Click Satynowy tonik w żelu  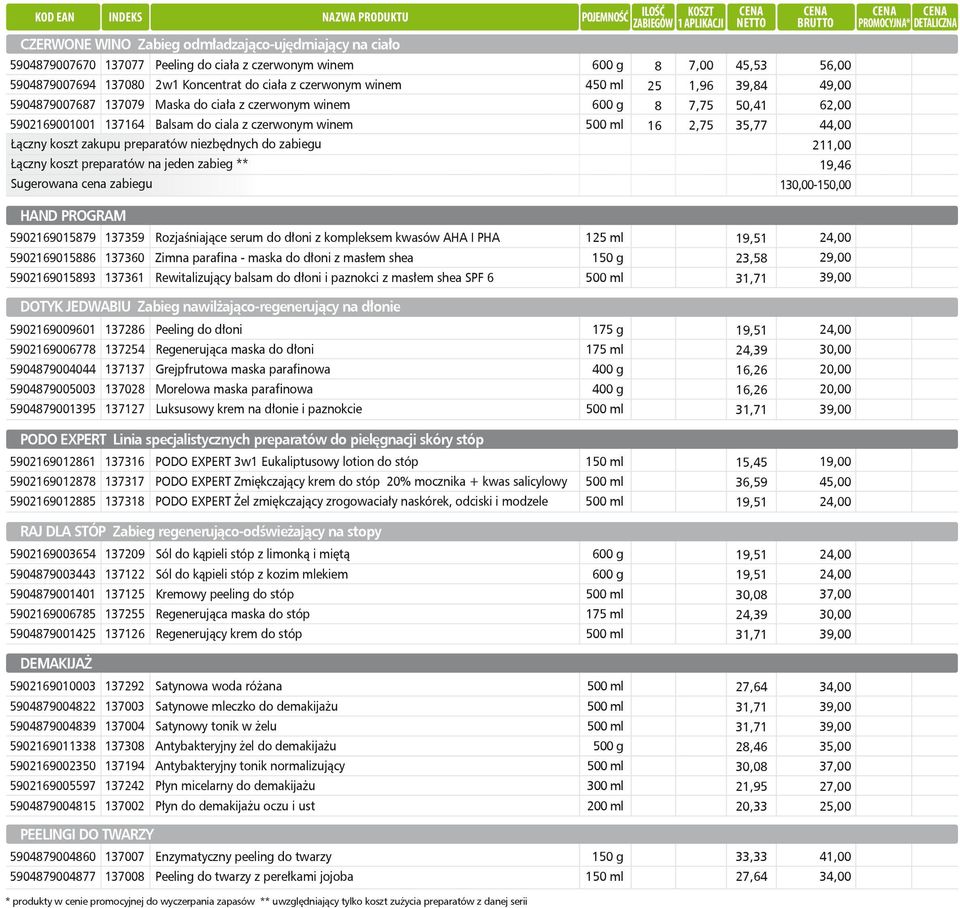click(x=216, y=726)
